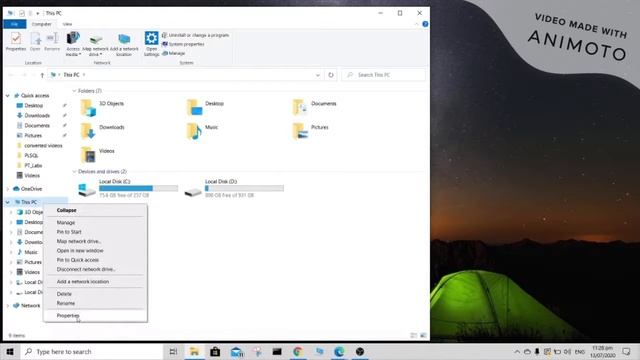Click Manage in System ribbon group

(x=174, y=53)
